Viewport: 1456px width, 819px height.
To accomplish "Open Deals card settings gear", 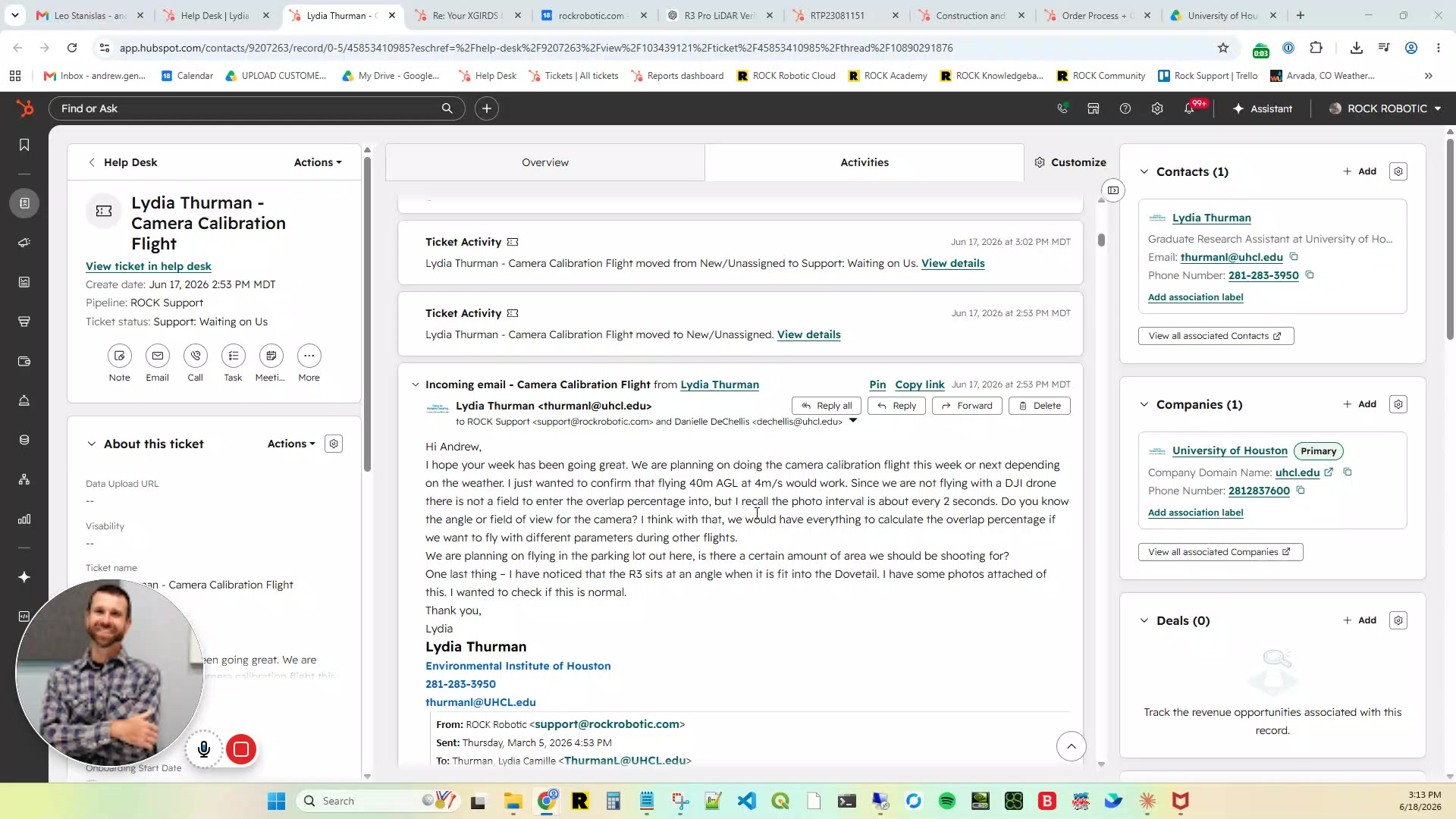I will [1398, 620].
